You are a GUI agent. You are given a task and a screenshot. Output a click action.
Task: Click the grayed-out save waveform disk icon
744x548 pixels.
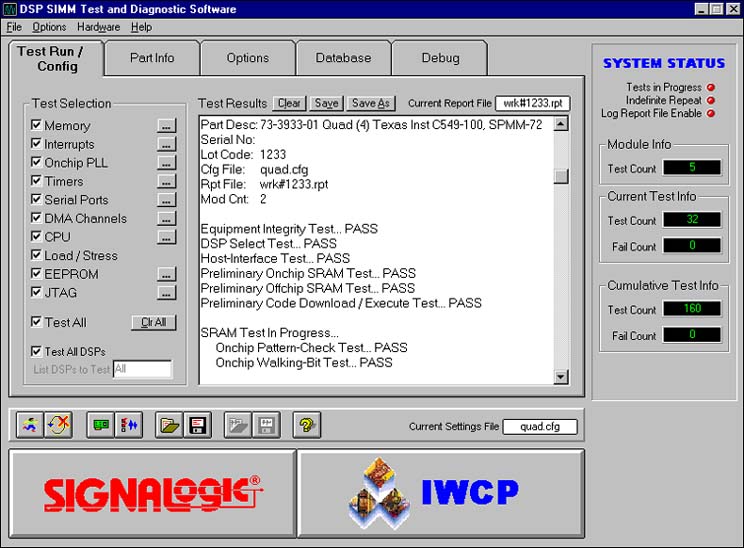(x=266, y=425)
